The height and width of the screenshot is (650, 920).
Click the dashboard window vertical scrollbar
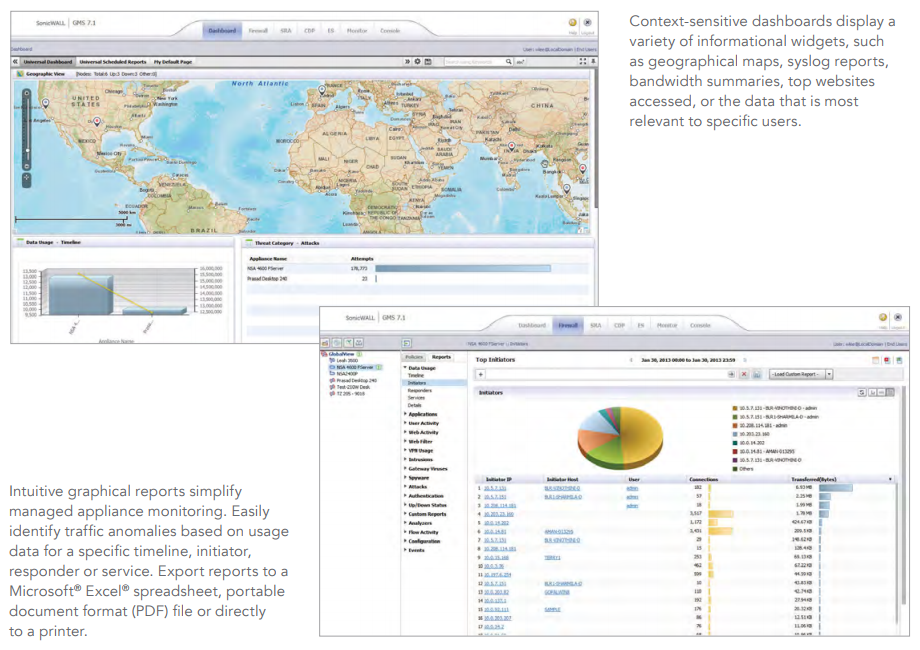(x=596, y=137)
